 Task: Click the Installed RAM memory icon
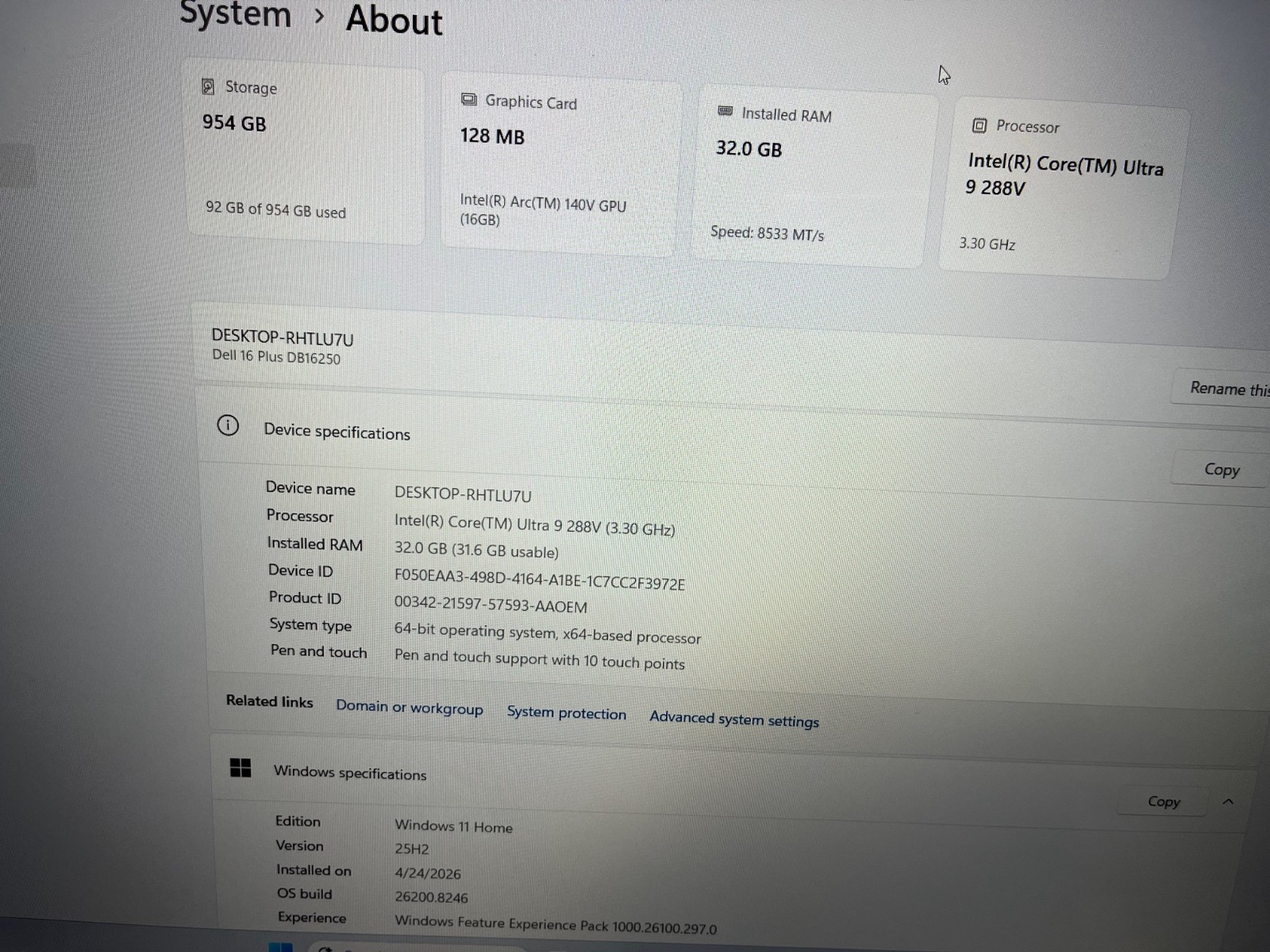point(725,111)
